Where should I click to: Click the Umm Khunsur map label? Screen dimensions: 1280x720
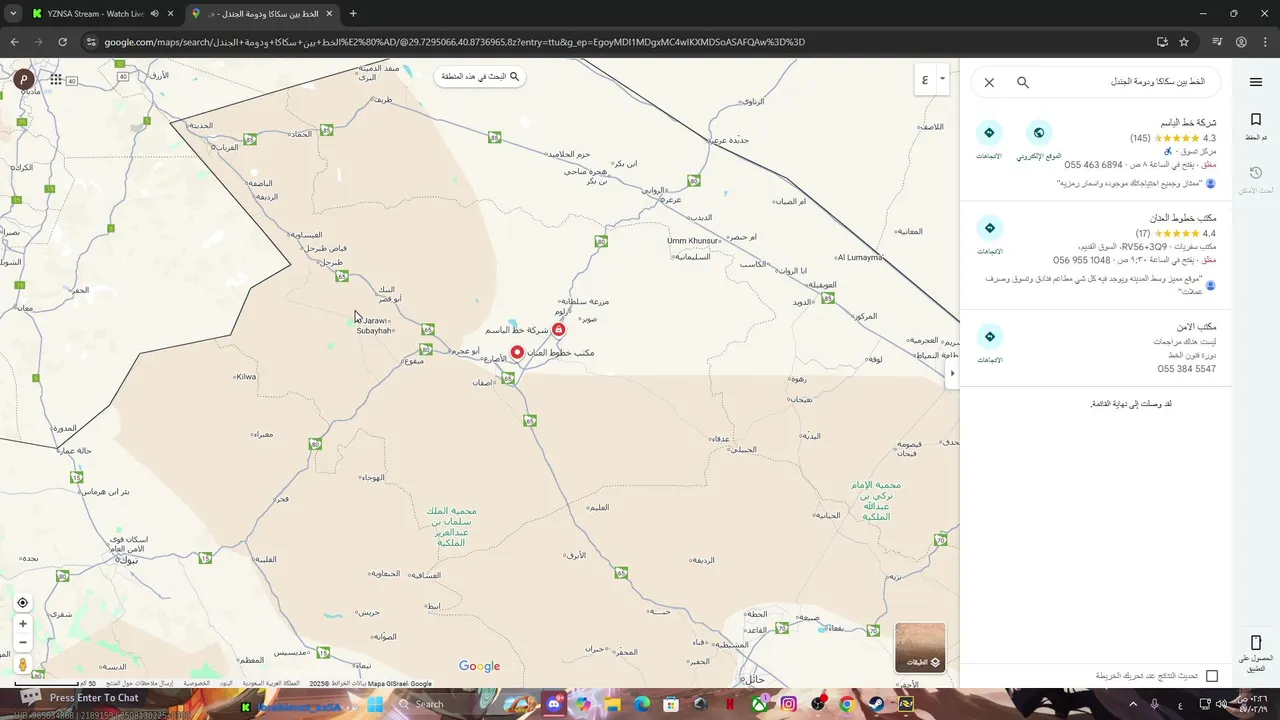coord(693,241)
